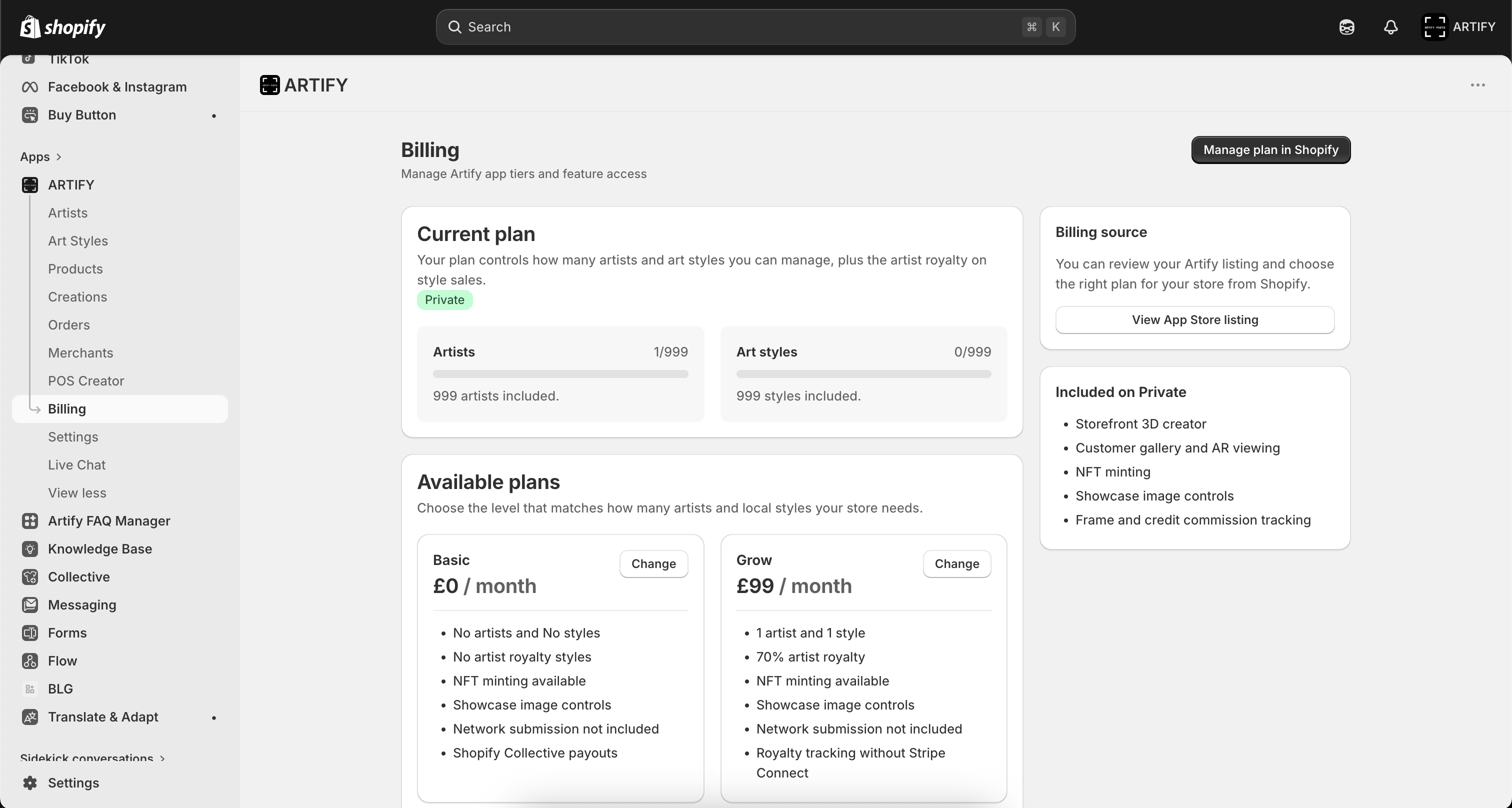
Task: Click the Translate & Adapt icon
Action: 30,717
